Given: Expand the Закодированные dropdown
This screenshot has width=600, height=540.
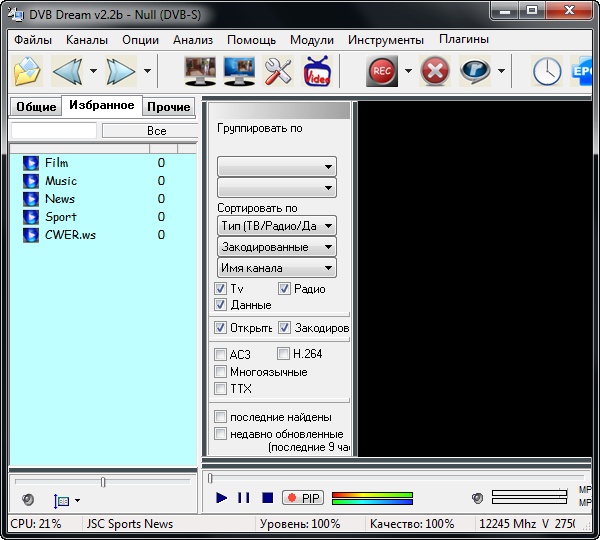Looking at the screenshot, I should click(x=277, y=247).
